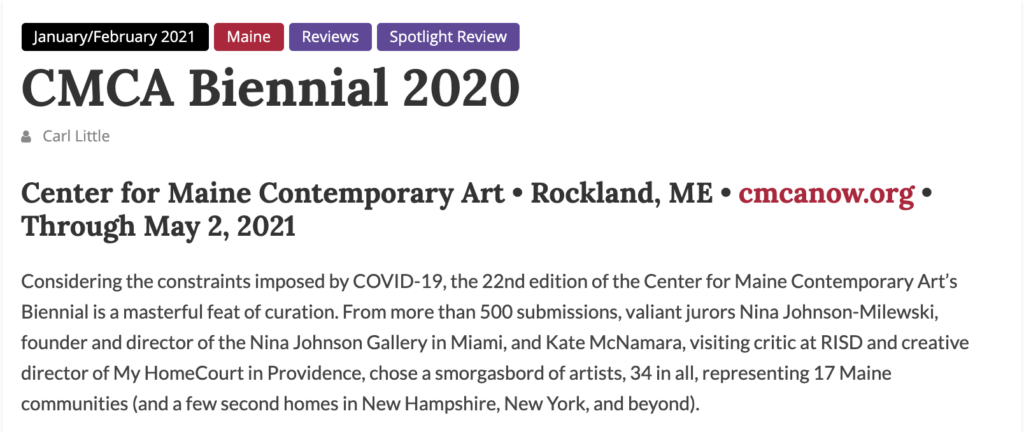Click the CMCA Biennial 2020 headline
Image resolution: width=1024 pixels, height=432 pixels.
[270, 87]
